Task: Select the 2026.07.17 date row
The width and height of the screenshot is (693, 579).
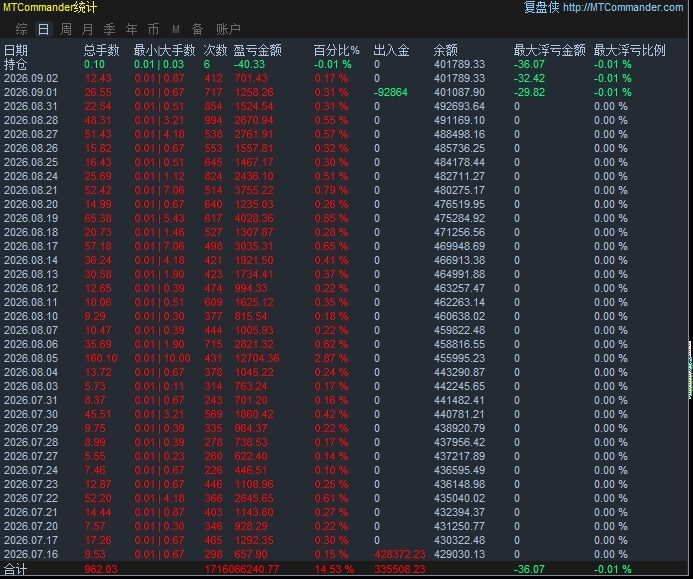Action: click(x=31, y=540)
